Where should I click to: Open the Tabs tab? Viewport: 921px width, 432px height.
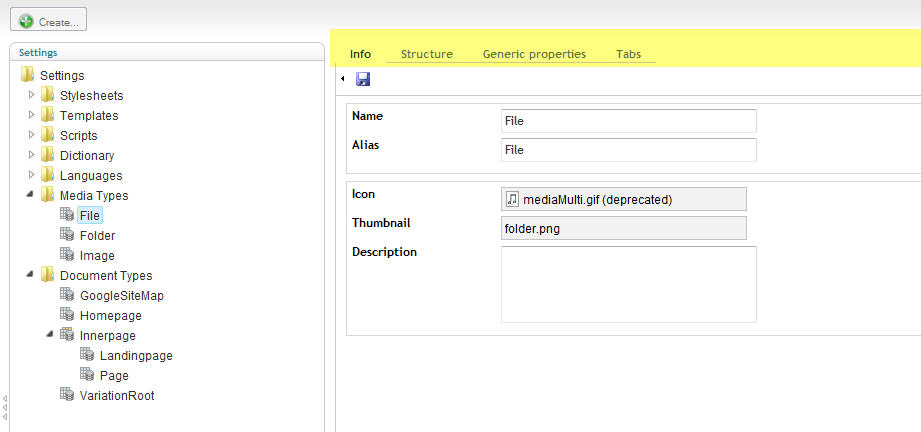click(x=628, y=54)
